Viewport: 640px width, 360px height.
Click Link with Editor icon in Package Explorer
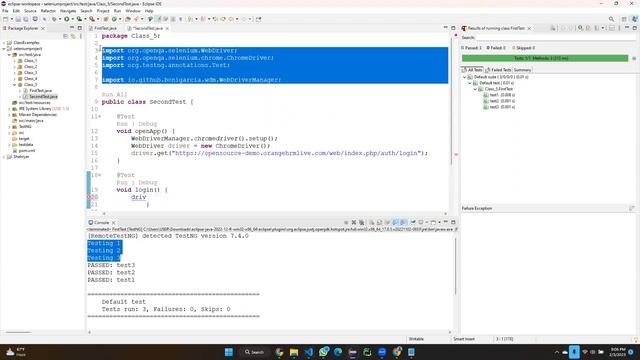73,36
